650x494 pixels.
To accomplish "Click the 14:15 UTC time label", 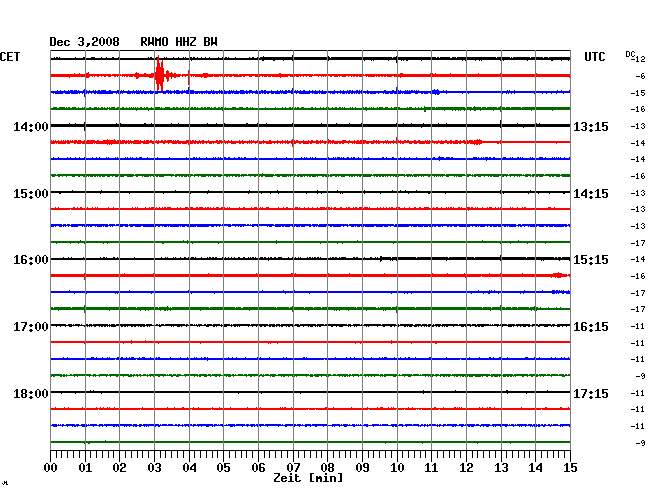I will (591, 194).
